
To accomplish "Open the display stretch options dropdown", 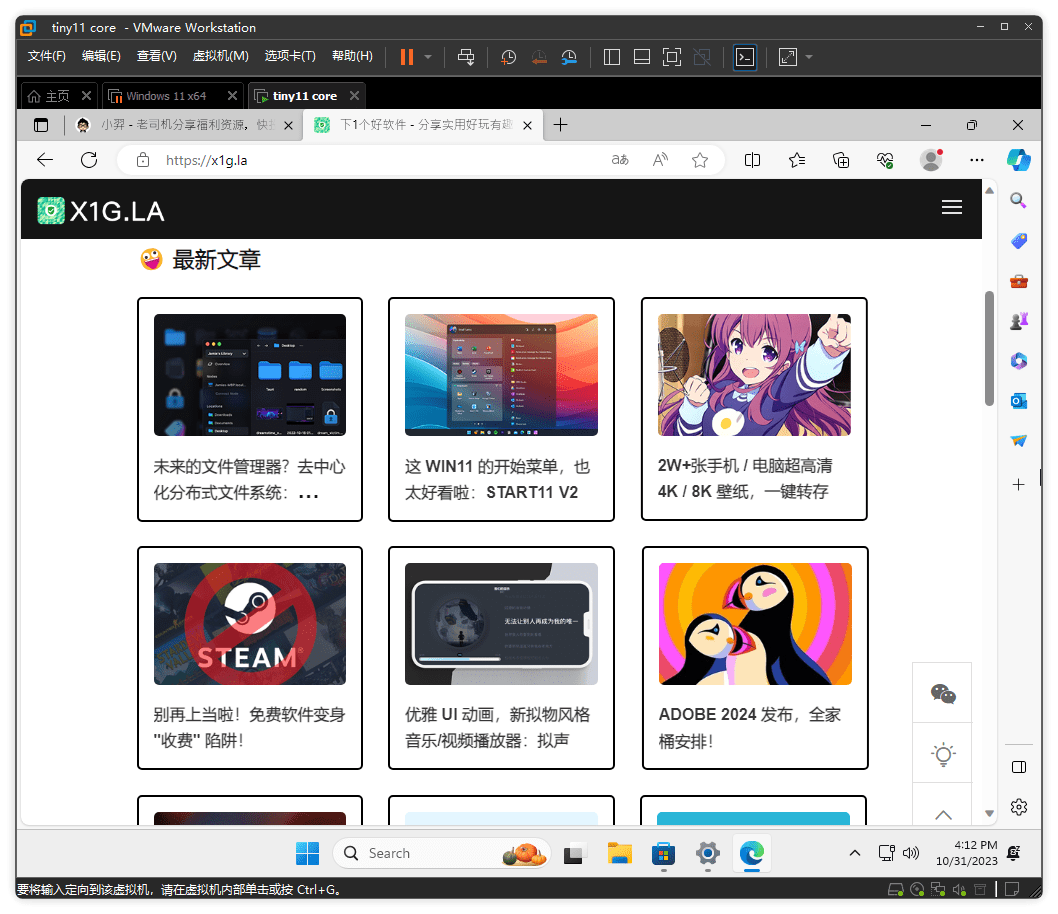I will [806, 57].
